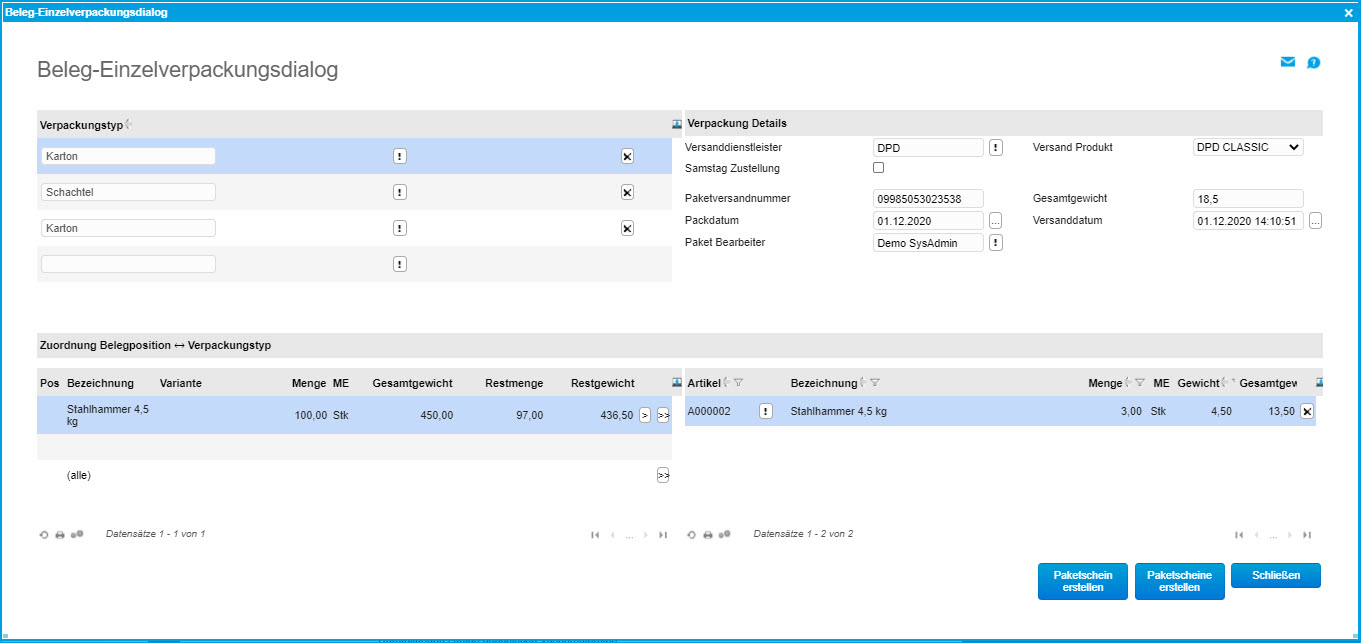Open the help question mark icon

coord(1313,62)
